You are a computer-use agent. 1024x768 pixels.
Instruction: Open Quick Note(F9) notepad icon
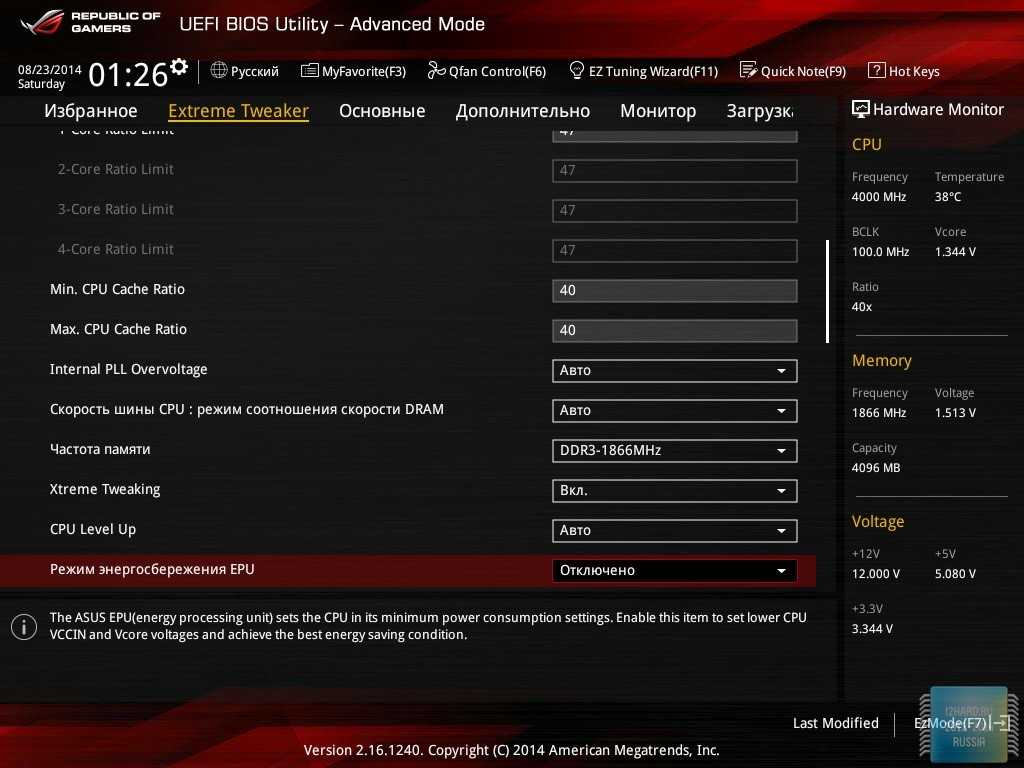click(748, 71)
